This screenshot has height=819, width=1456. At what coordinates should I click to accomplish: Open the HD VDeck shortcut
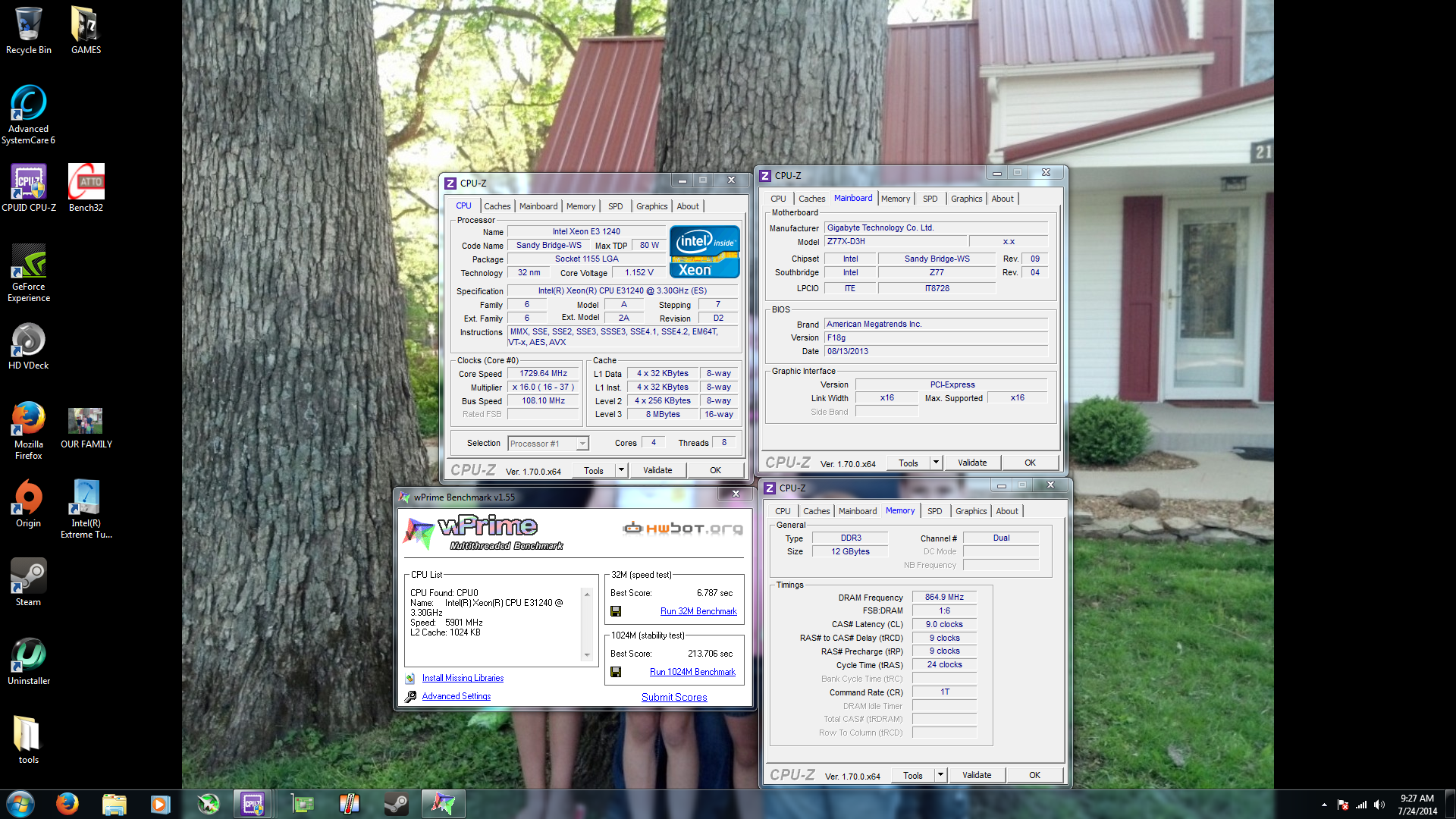point(28,347)
